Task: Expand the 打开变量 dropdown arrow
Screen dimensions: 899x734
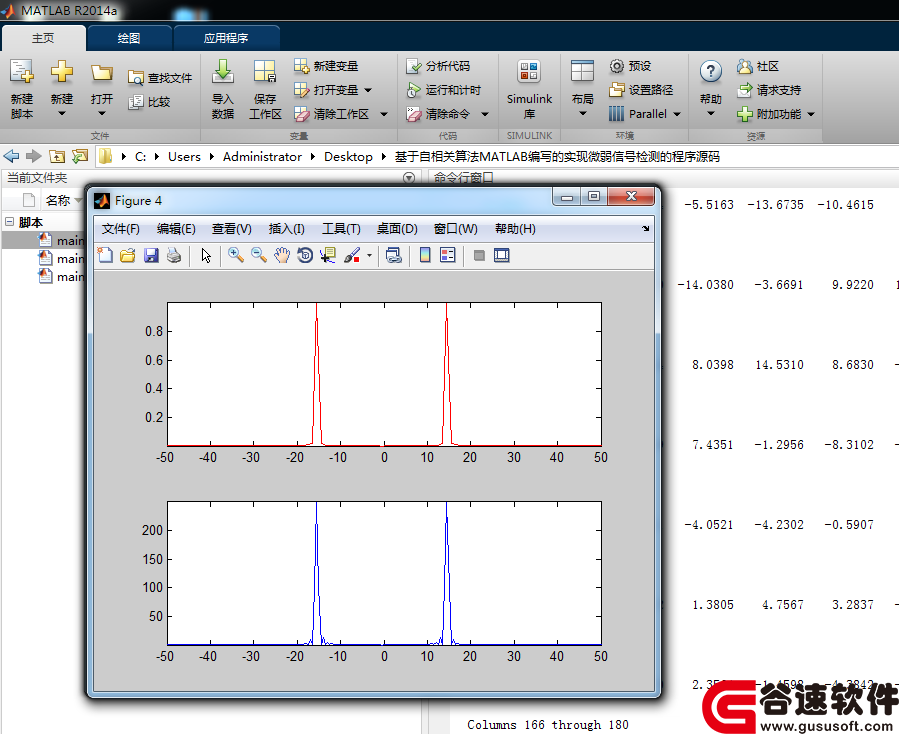Action: pos(368,90)
